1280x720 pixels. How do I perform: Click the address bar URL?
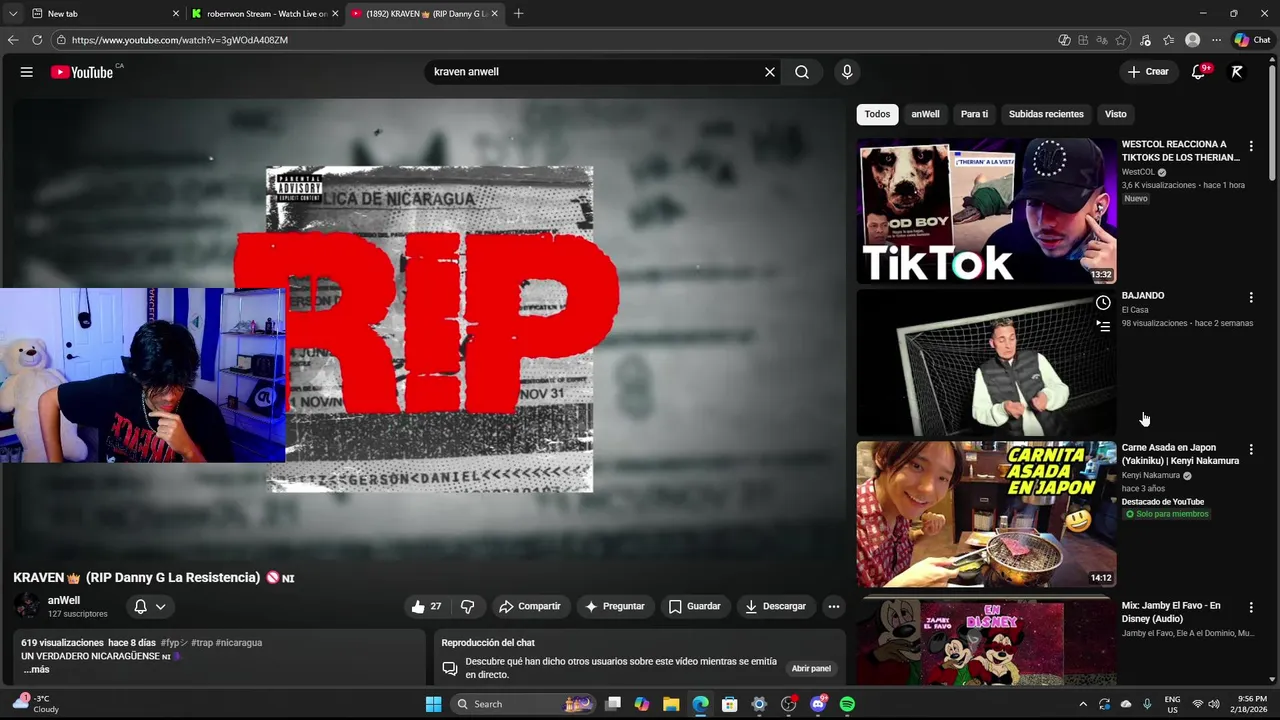[x=180, y=40]
